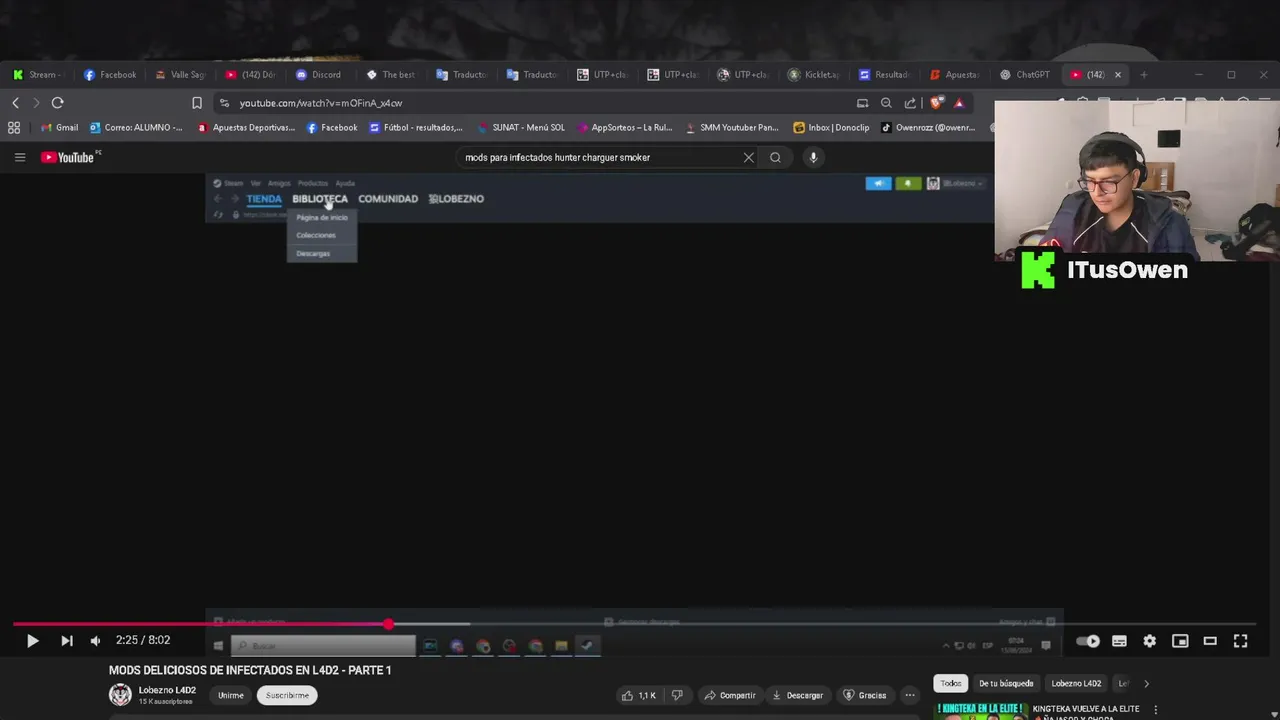
Task: Enable theater mode view
Action: [x=1210, y=641]
